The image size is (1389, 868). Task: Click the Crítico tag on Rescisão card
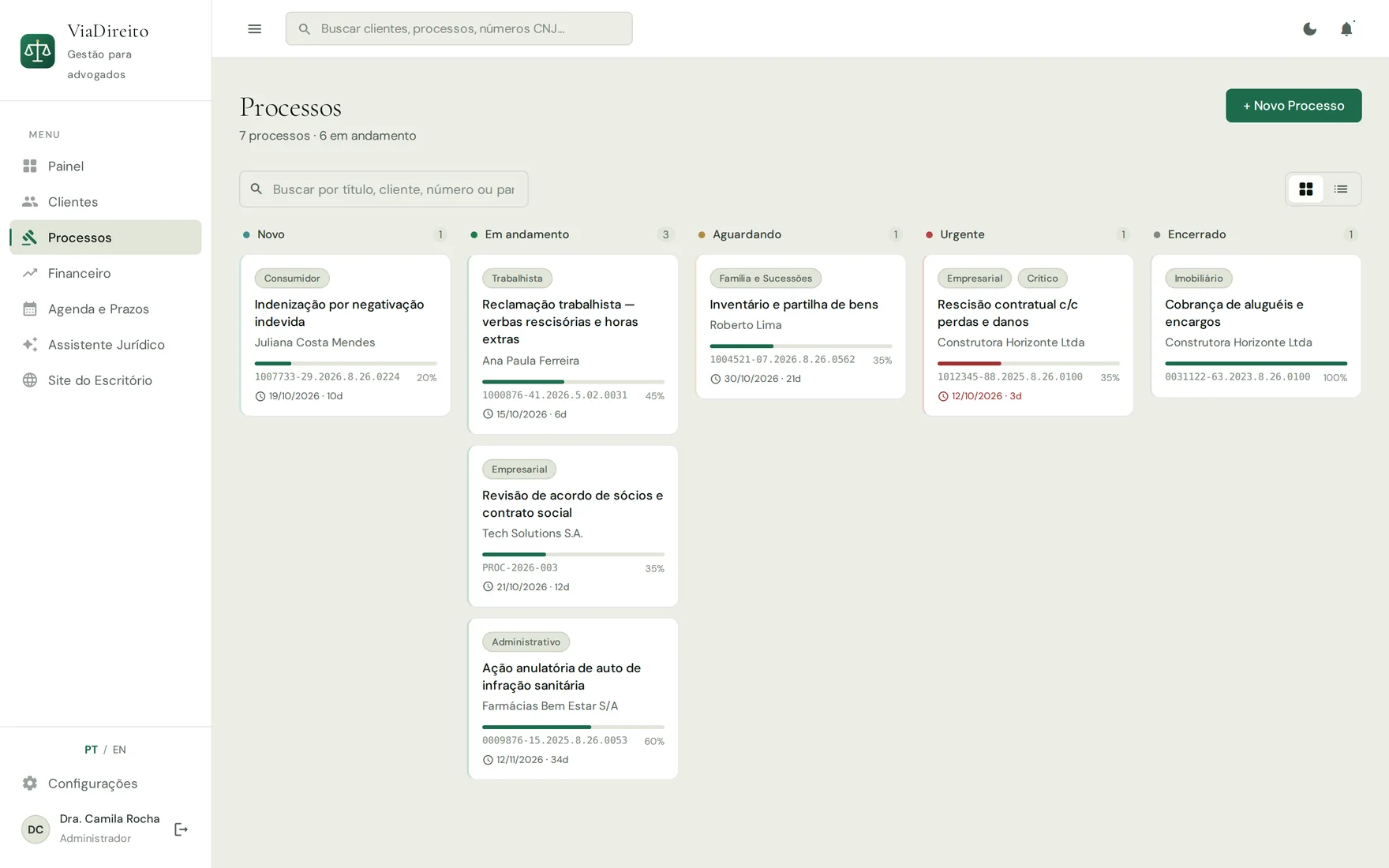pos(1042,279)
